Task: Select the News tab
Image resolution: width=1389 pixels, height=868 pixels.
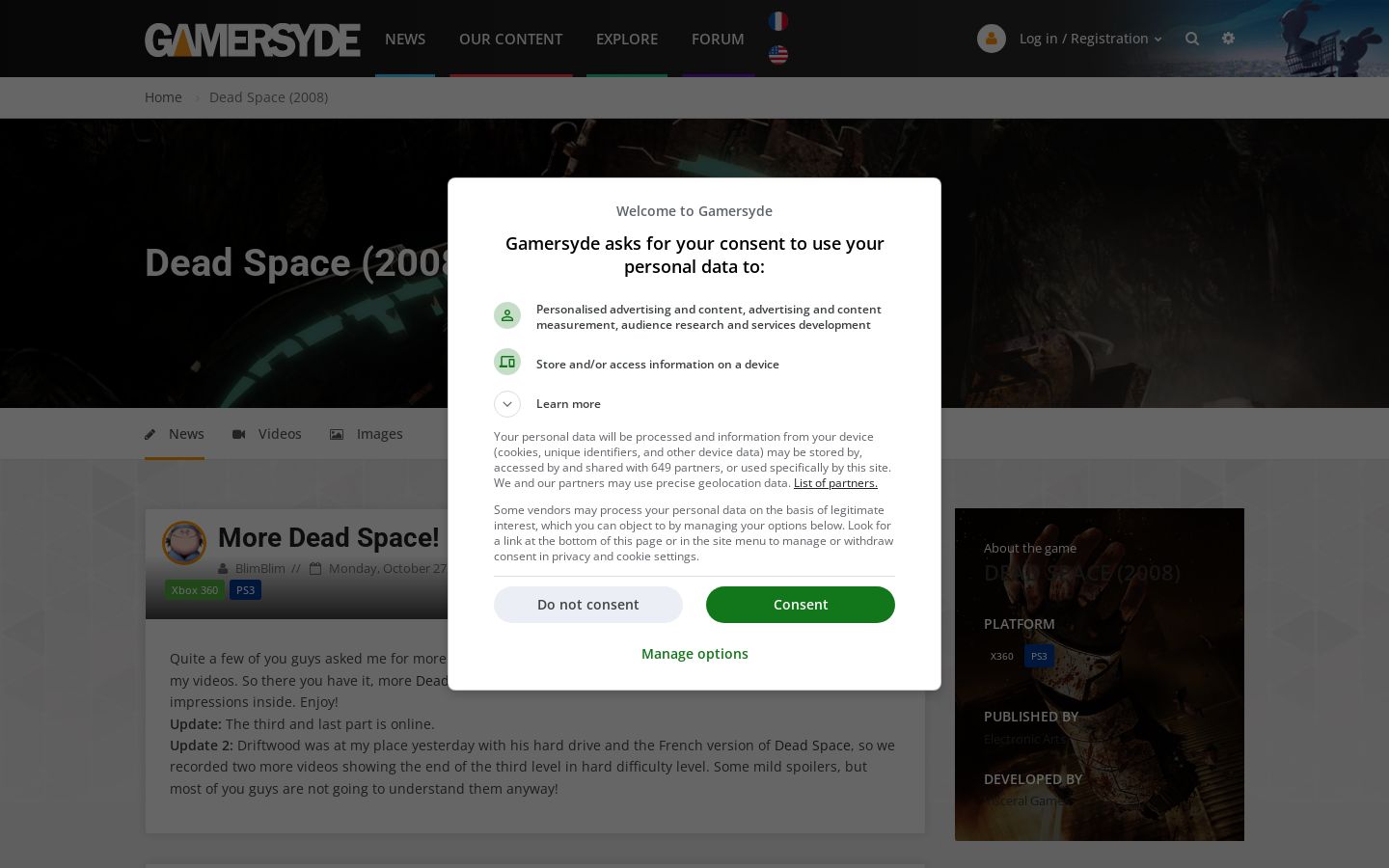Action: click(x=175, y=434)
